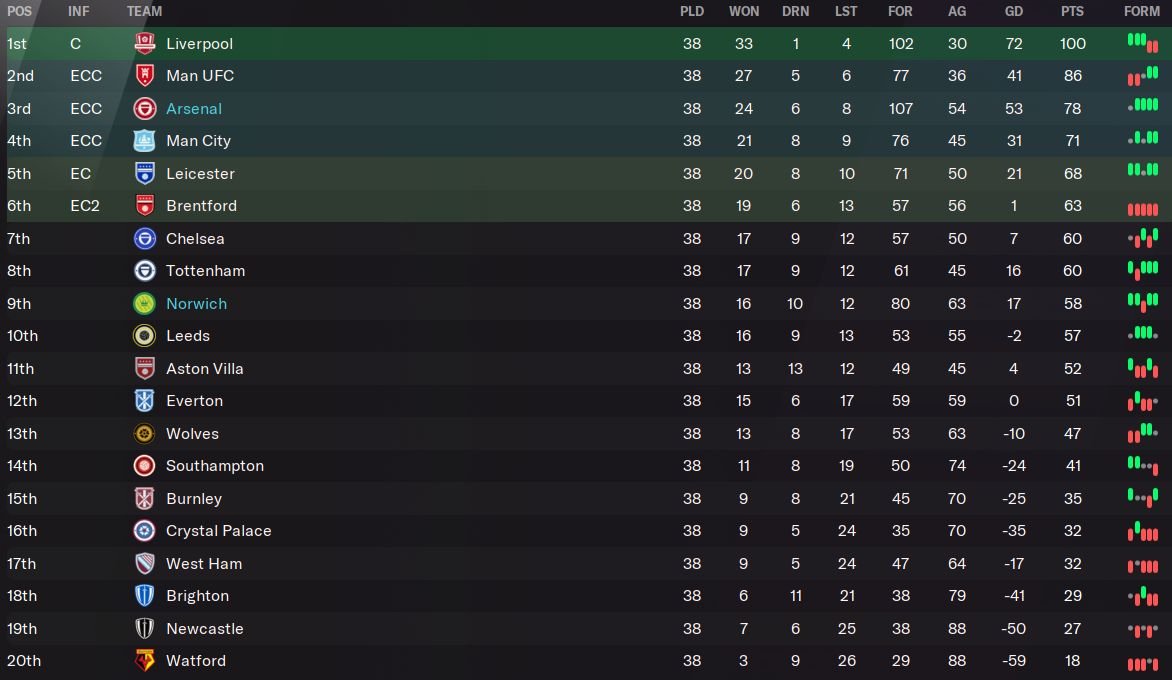Click the Watford club crest icon
Image resolution: width=1172 pixels, height=680 pixels.
click(144, 661)
